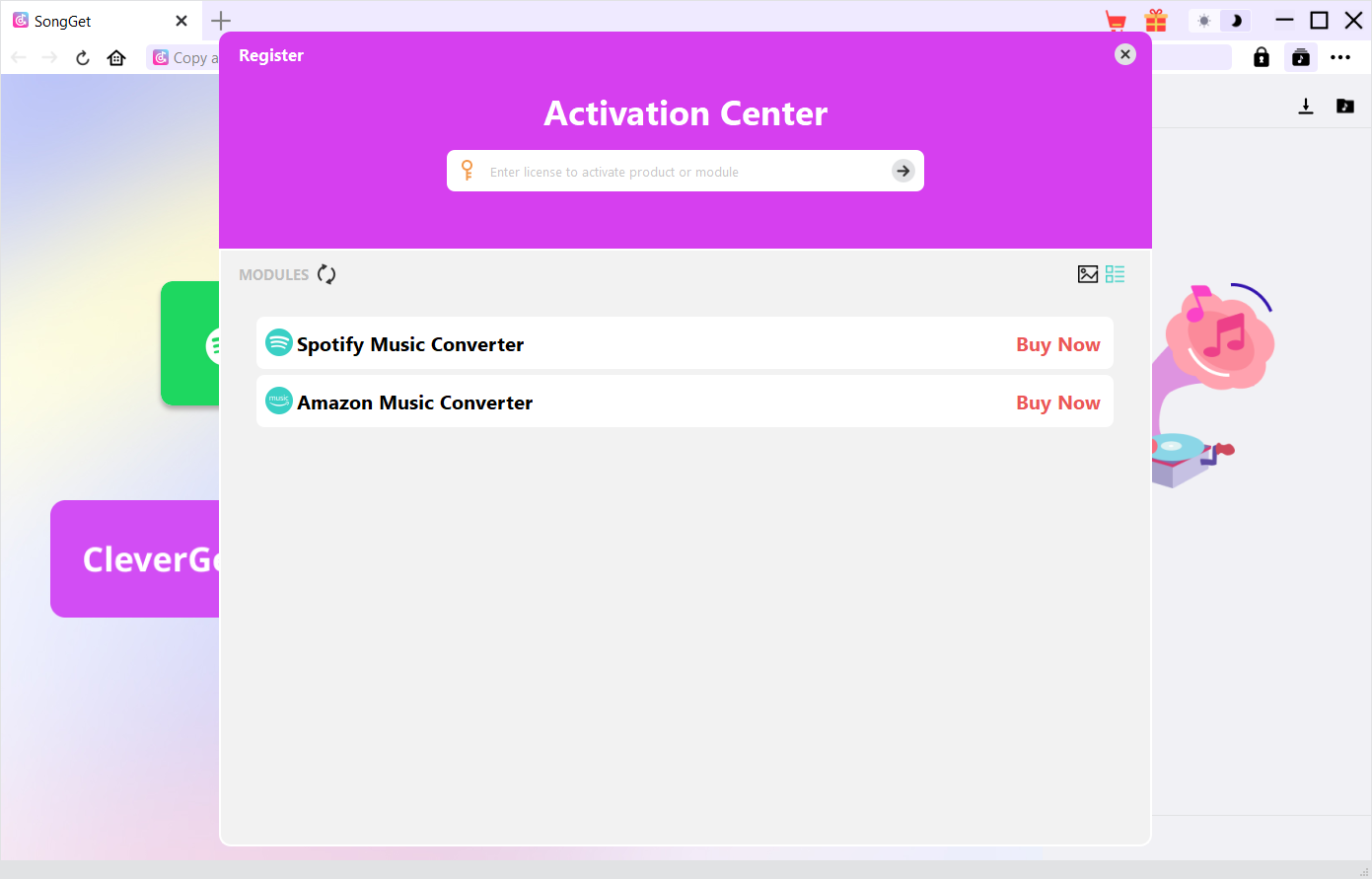Buy Now for Spotify Music Converter
Image resolution: width=1372 pixels, height=879 pixels.
click(x=1057, y=344)
